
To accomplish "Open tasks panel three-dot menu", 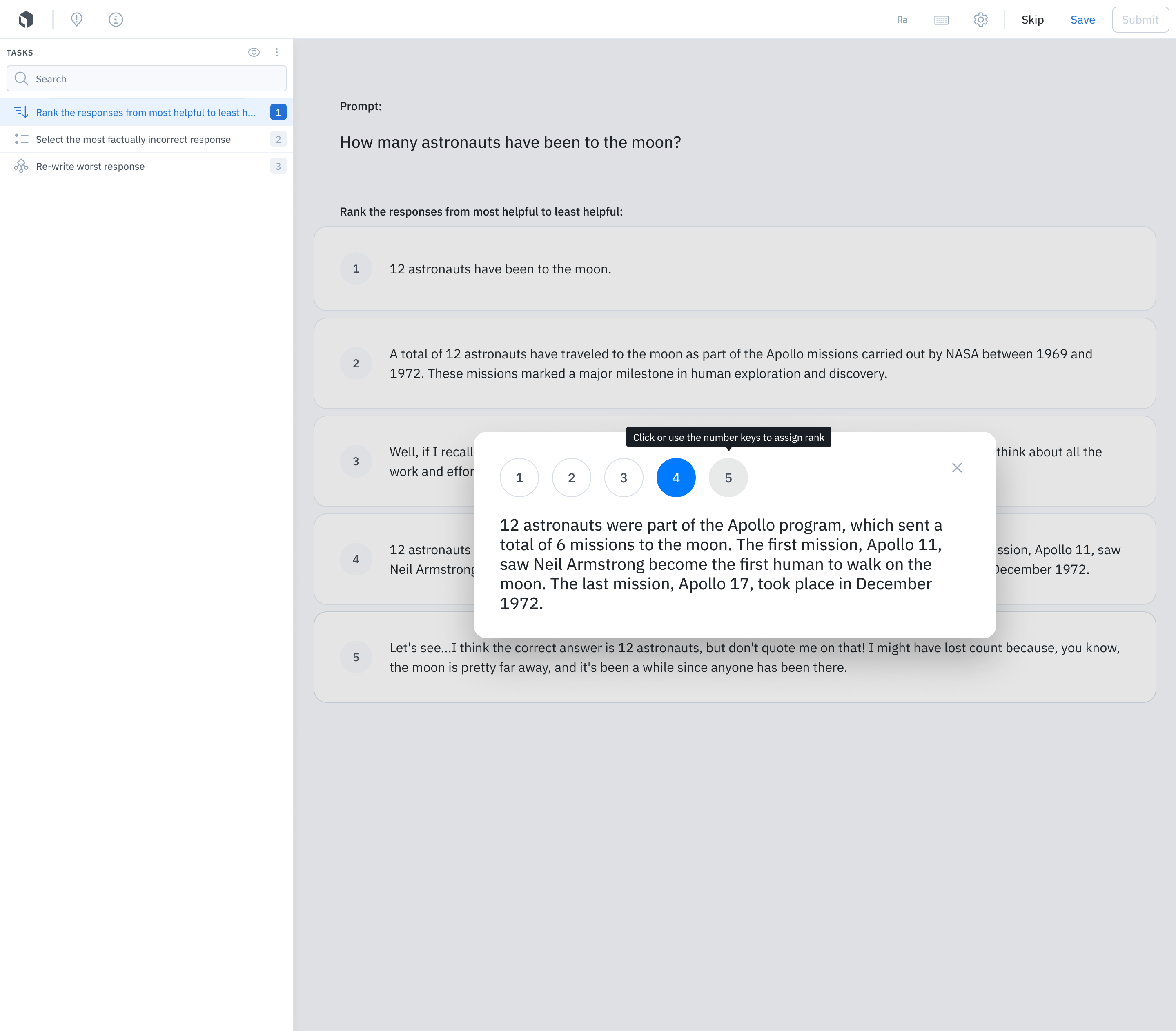I will pyautogui.click(x=277, y=52).
